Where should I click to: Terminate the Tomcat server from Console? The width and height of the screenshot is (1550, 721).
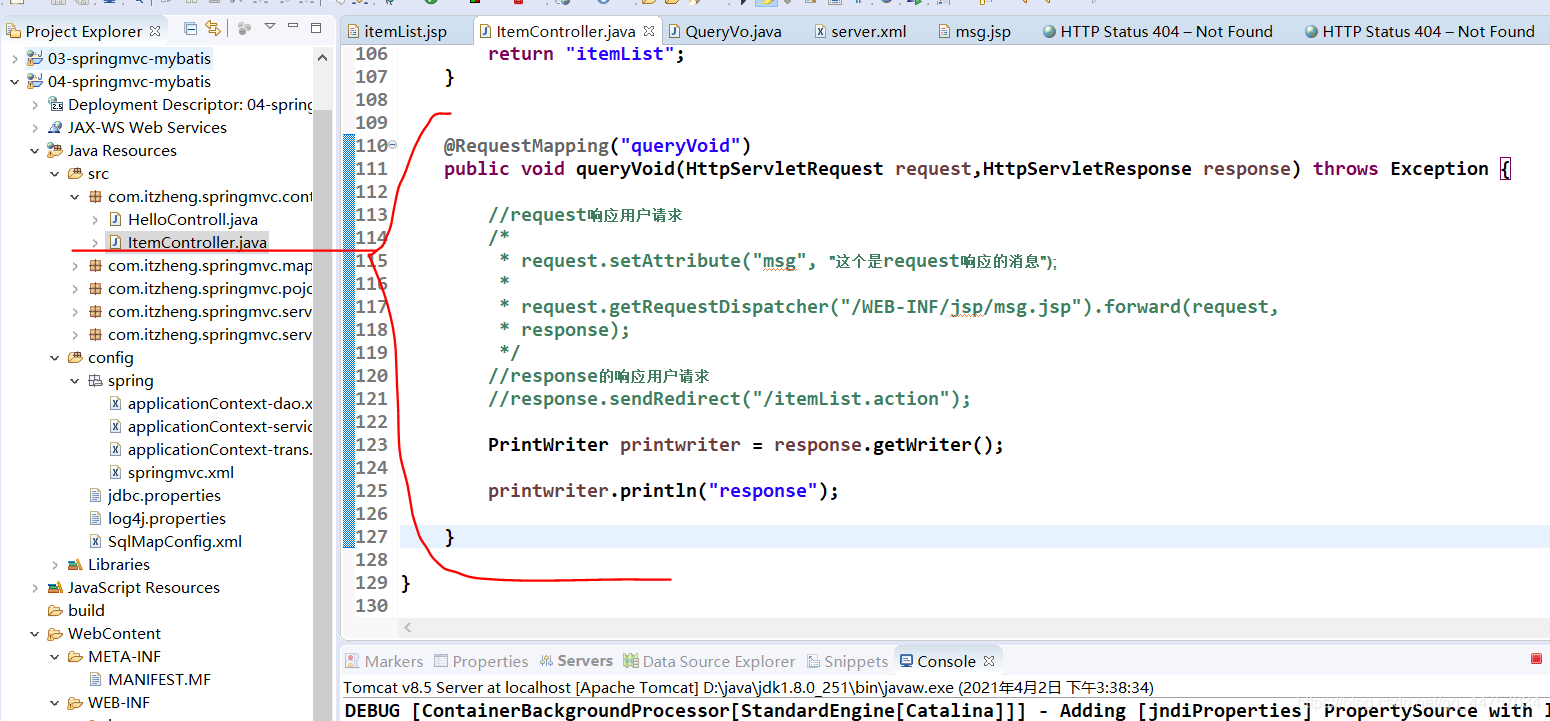[1536, 659]
